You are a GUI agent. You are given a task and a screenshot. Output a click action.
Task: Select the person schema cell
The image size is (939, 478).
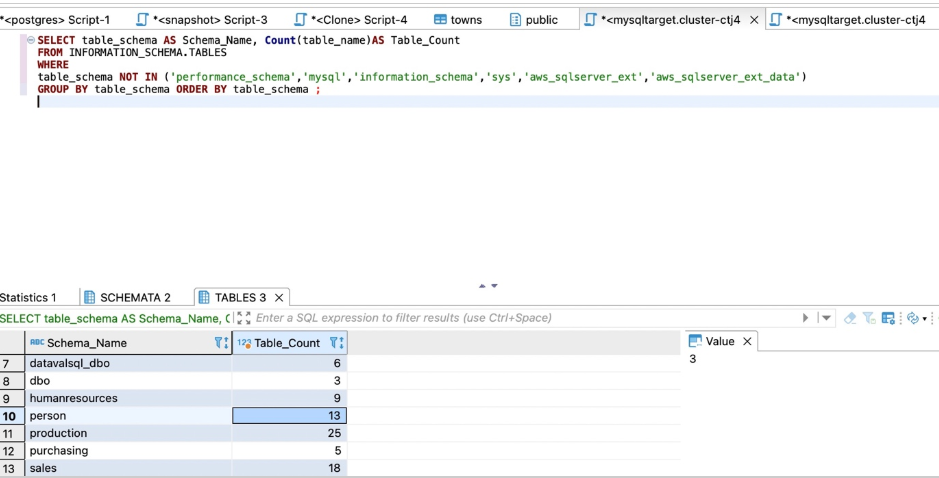click(x=128, y=416)
